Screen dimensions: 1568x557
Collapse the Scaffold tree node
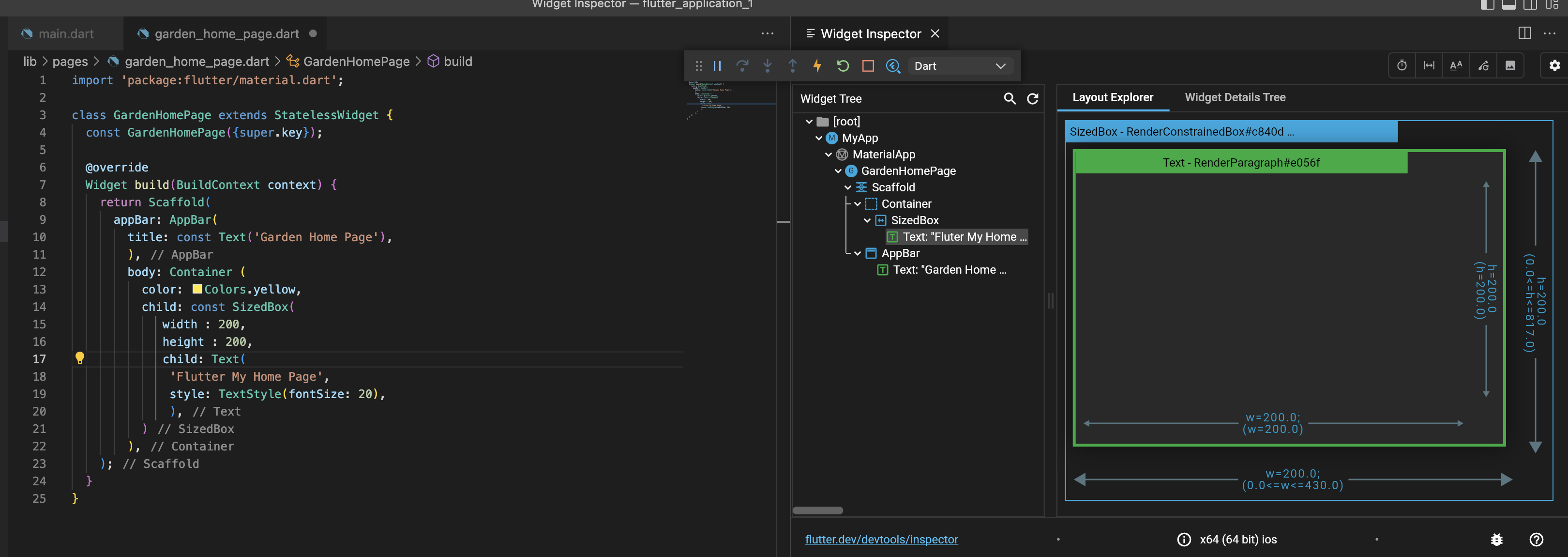coord(848,188)
